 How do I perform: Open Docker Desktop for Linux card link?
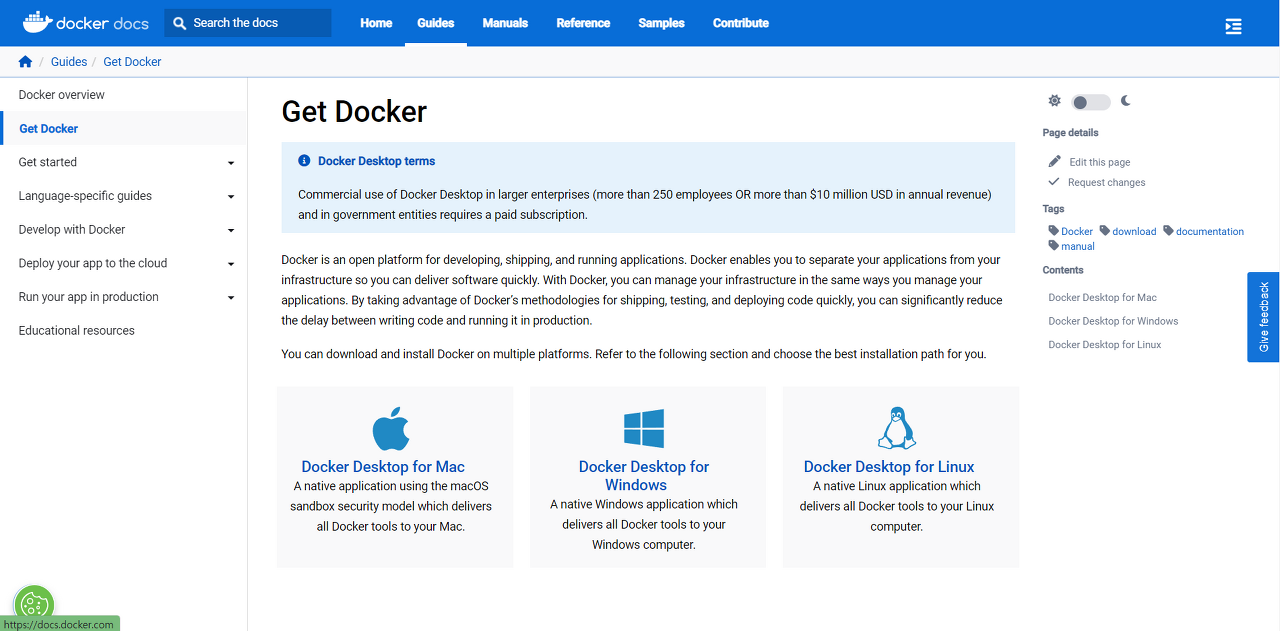coord(889,467)
